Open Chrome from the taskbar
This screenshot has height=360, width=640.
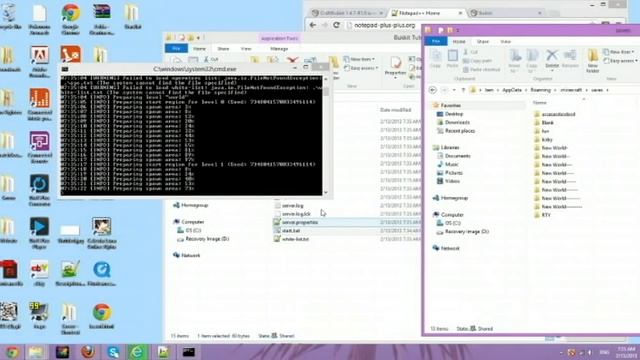(x=12, y=352)
